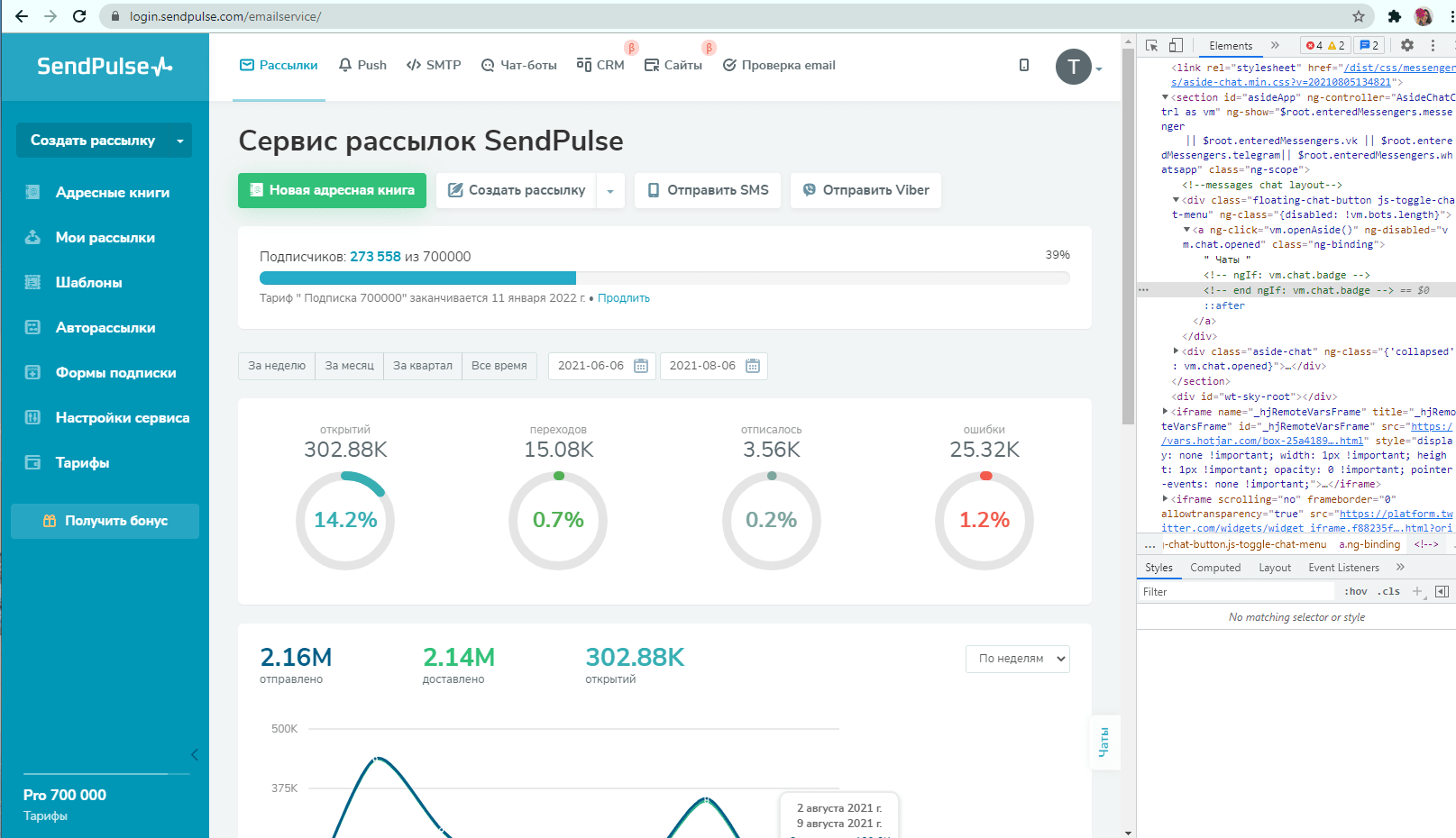
Task: Click the mobile device icon in header
Action: pos(1023,65)
